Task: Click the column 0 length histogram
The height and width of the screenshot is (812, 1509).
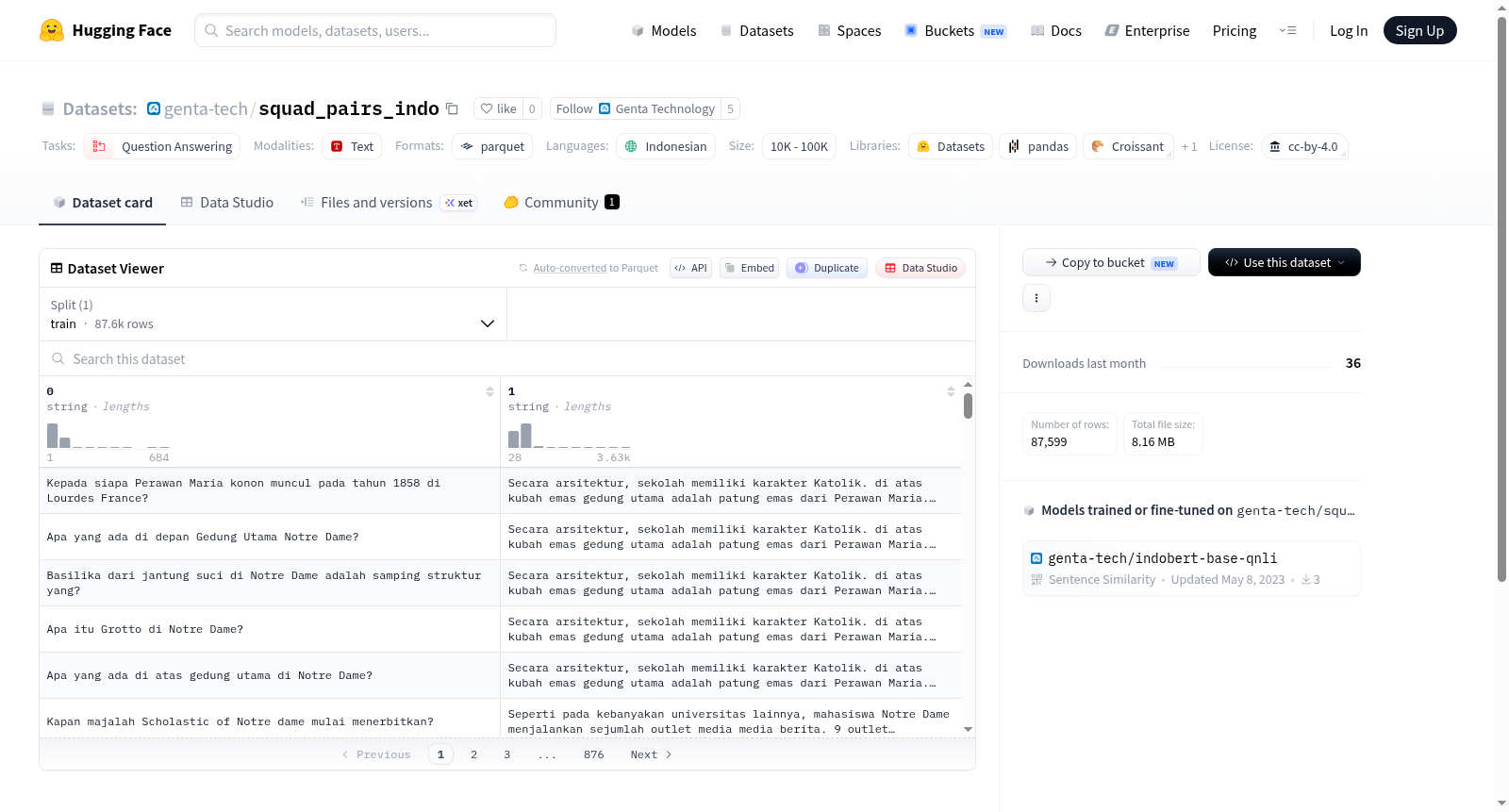Action: coord(108,436)
